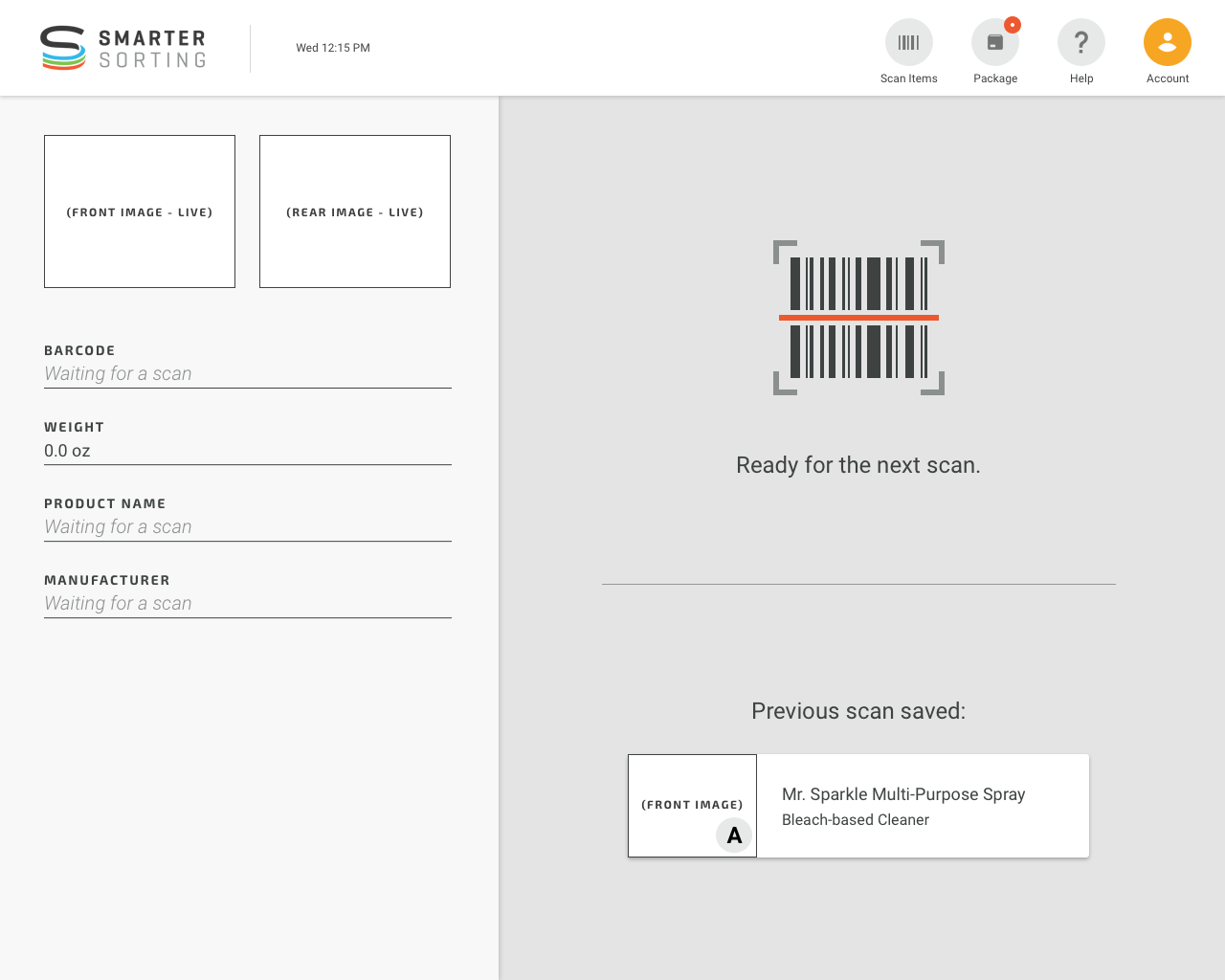
Task: Click the Smarter Sorting logo
Action: [123, 48]
